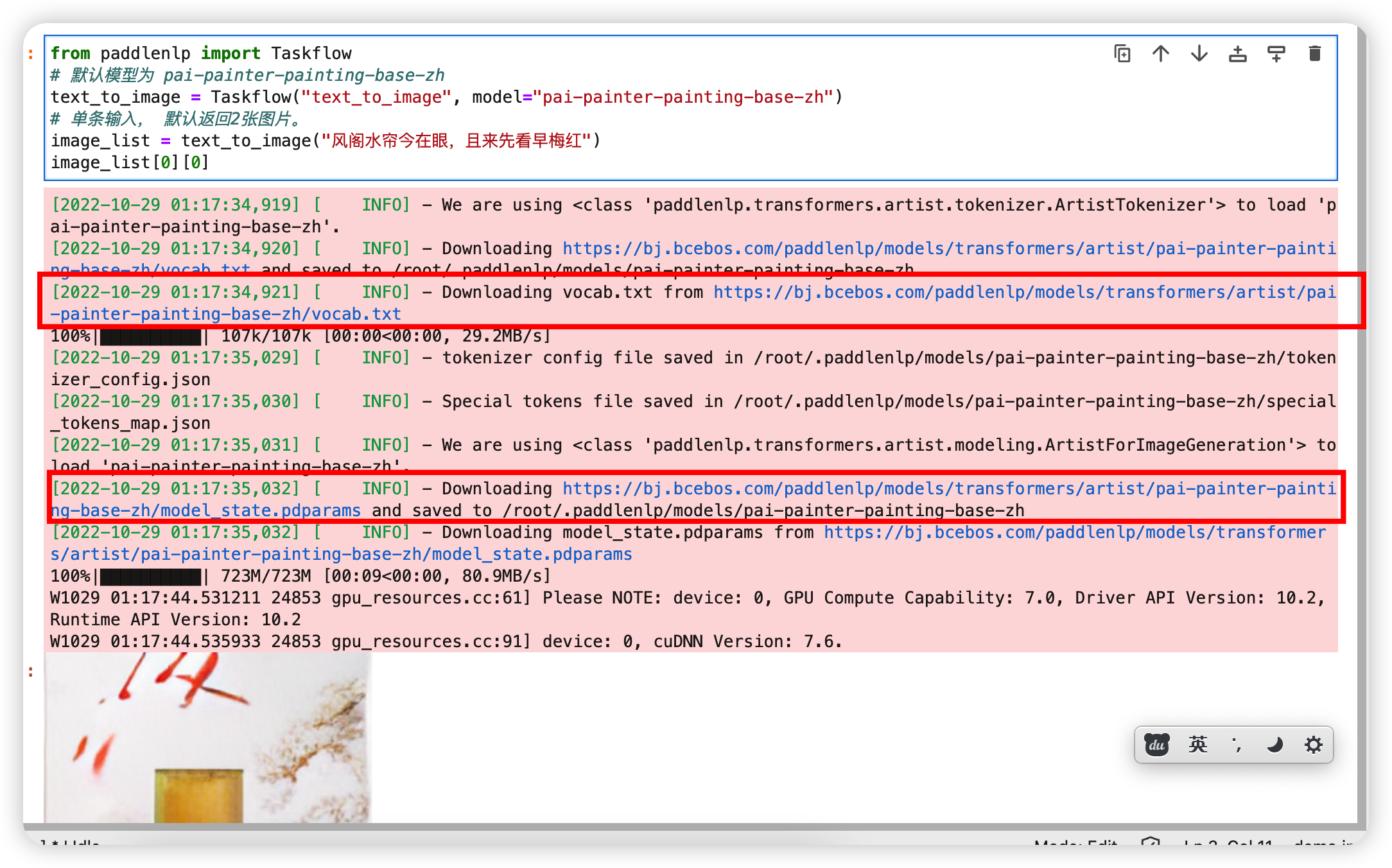The height and width of the screenshot is (868, 1392).
Task: Click the 'tokenizer config file saved' log line
Action: point(693,369)
